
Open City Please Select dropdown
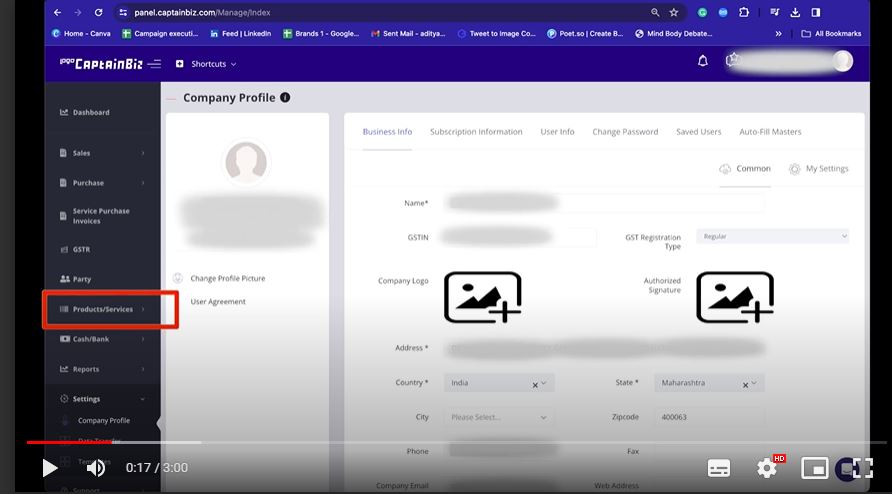click(499, 417)
